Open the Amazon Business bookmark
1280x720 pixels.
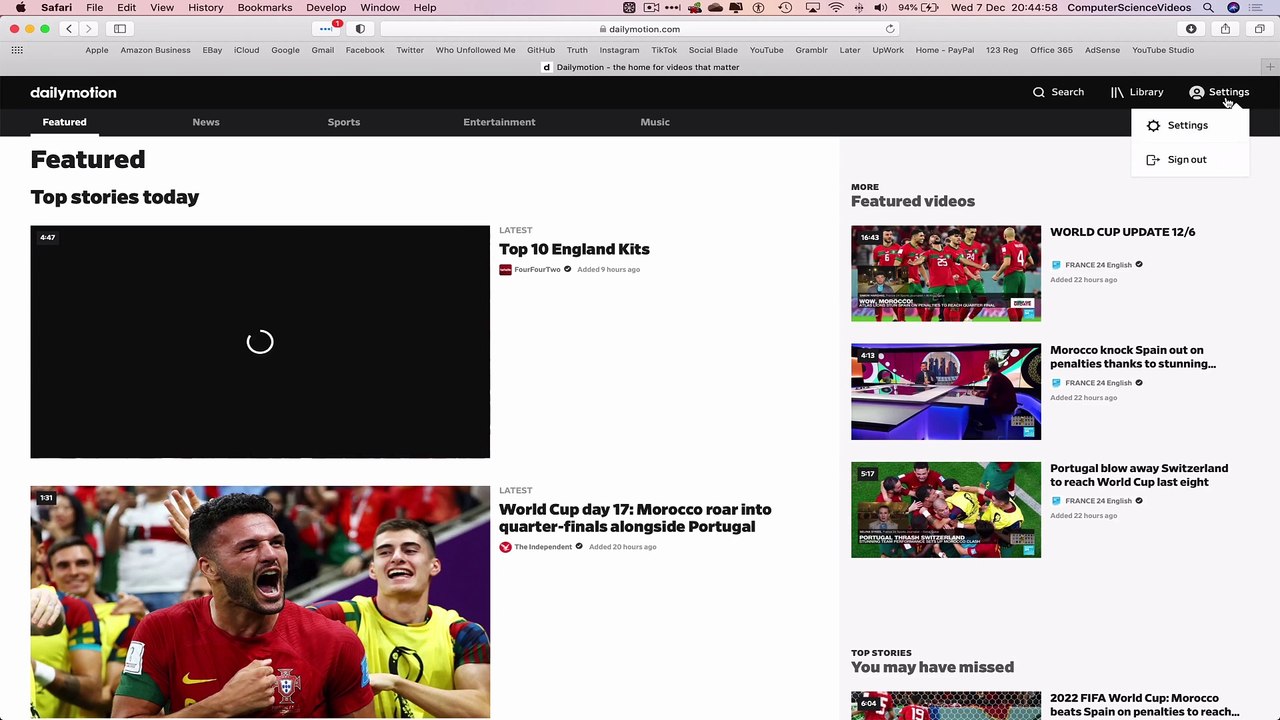[x=156, y=50]
